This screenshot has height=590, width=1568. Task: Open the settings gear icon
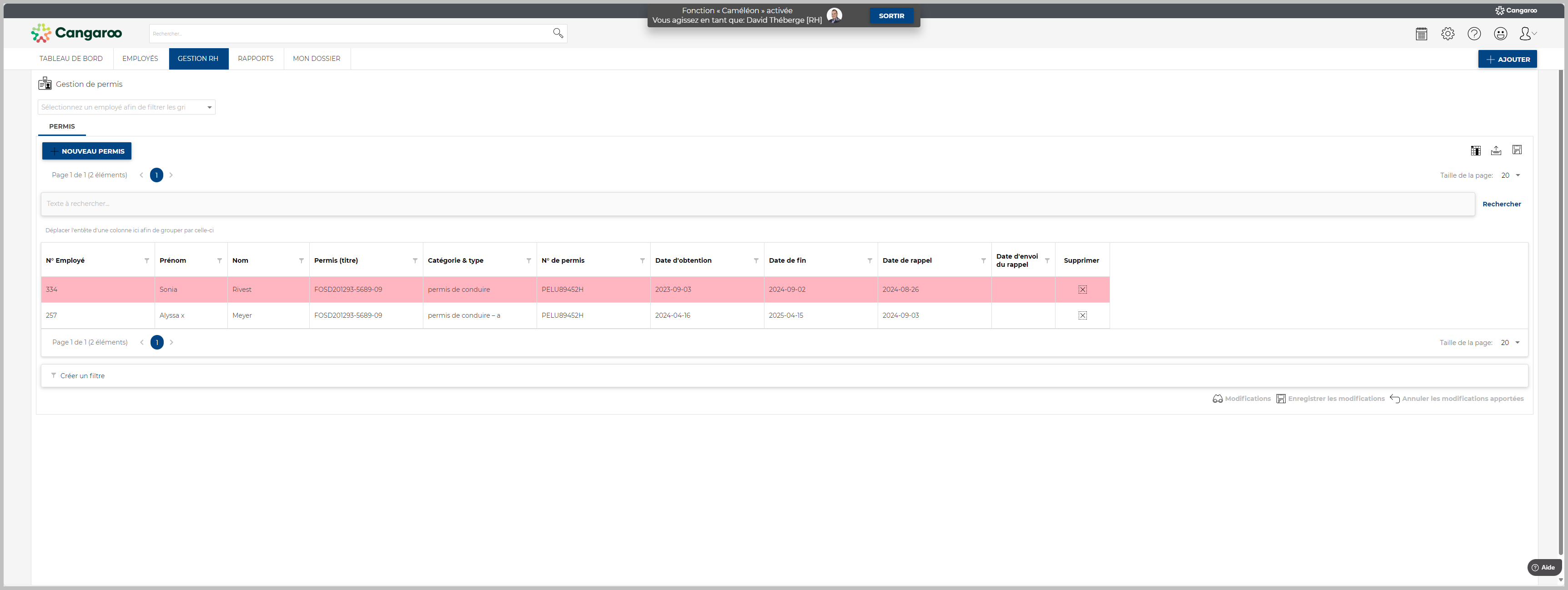click(1447, 34)
